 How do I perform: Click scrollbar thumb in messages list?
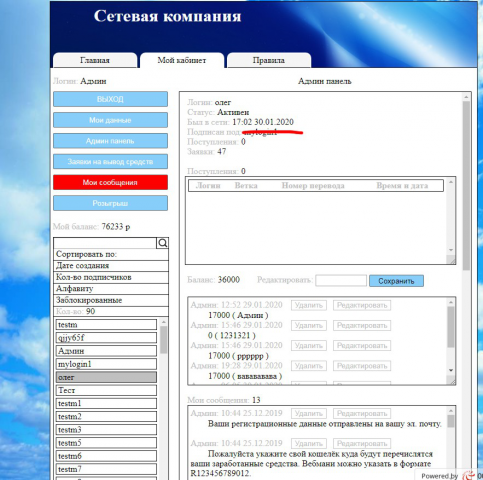(451, 421)
